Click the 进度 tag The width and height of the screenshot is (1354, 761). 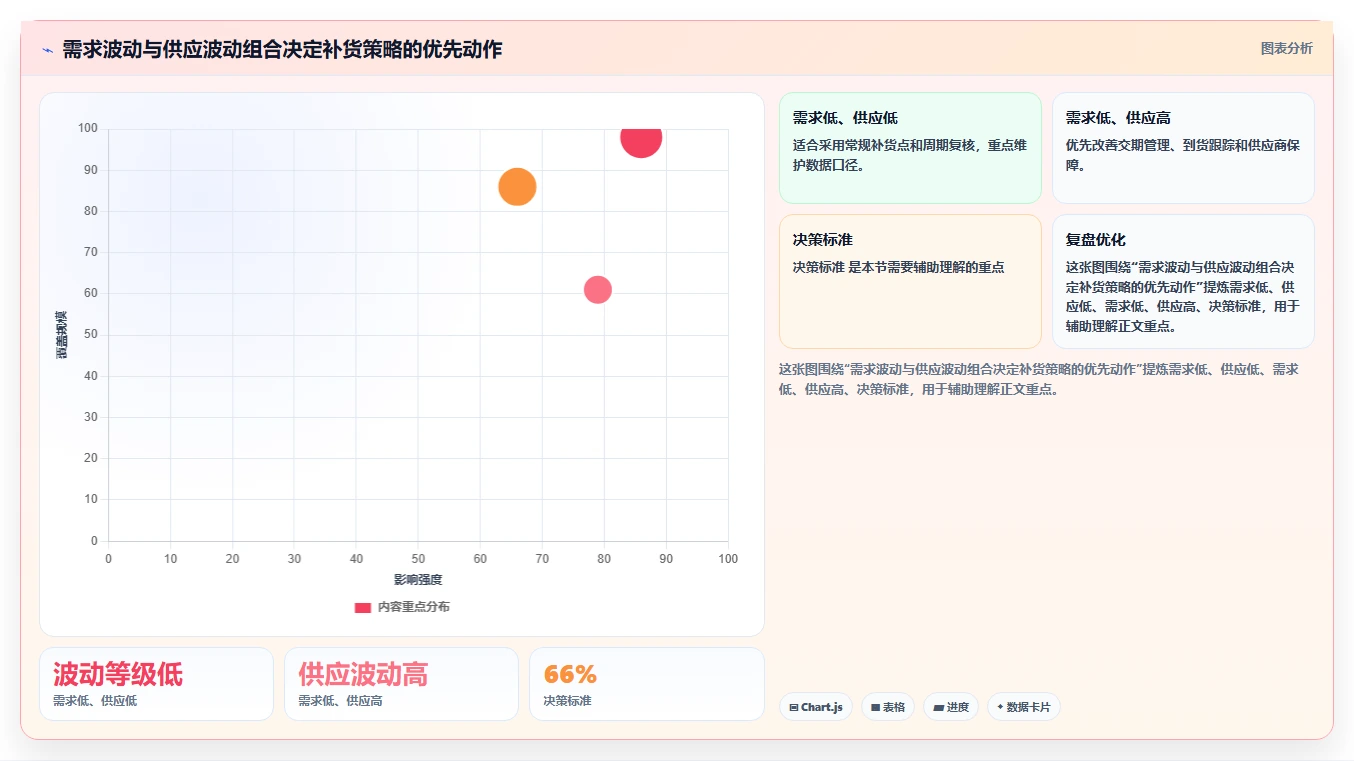(x=951, y=707)
